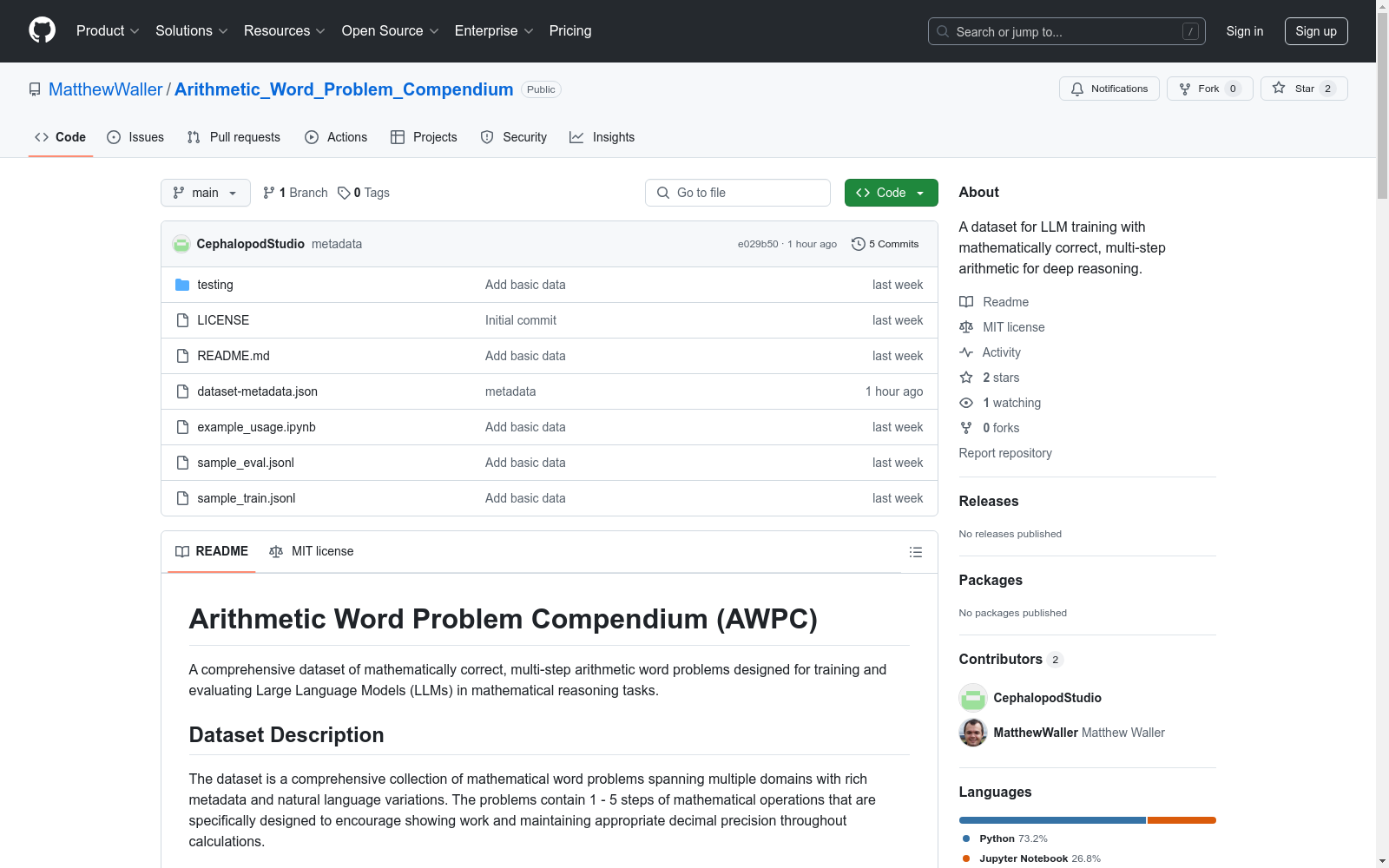Click the repository icon beside MatthewWaller

[35, 89]
